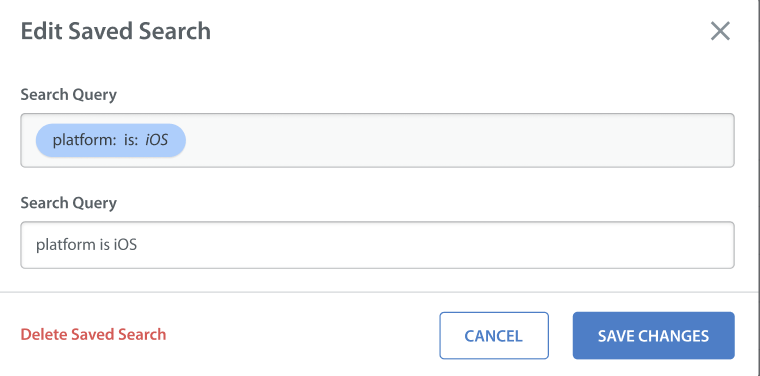The image size is (760, 376).
Task: Close the Edit Saved Search dialog
Action: click(720, 31)
